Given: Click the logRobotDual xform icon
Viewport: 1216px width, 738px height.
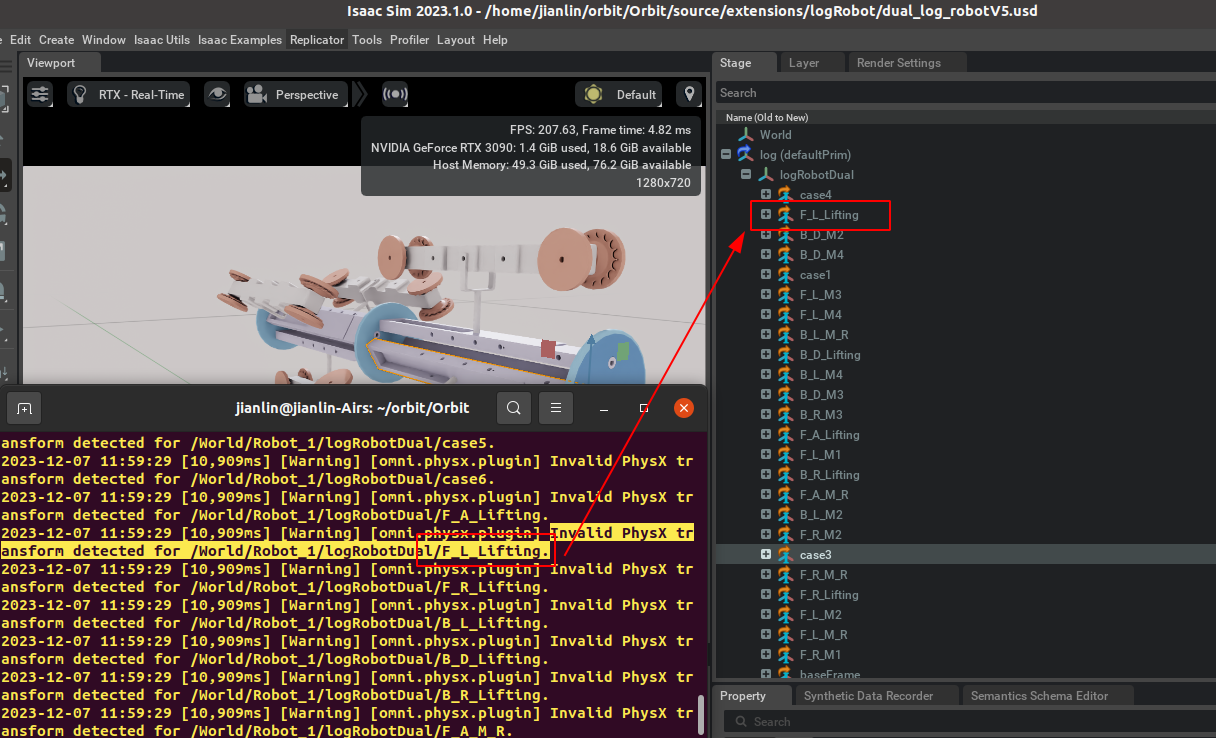Looking at the screenshot, I should click(765, 175).
